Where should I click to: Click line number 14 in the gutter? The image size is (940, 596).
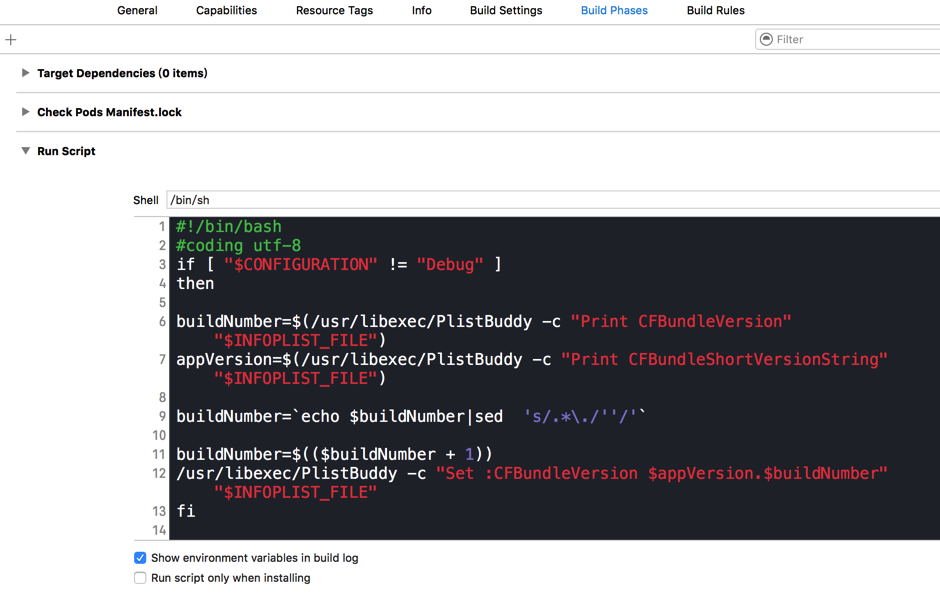click(x=159, y=530)
